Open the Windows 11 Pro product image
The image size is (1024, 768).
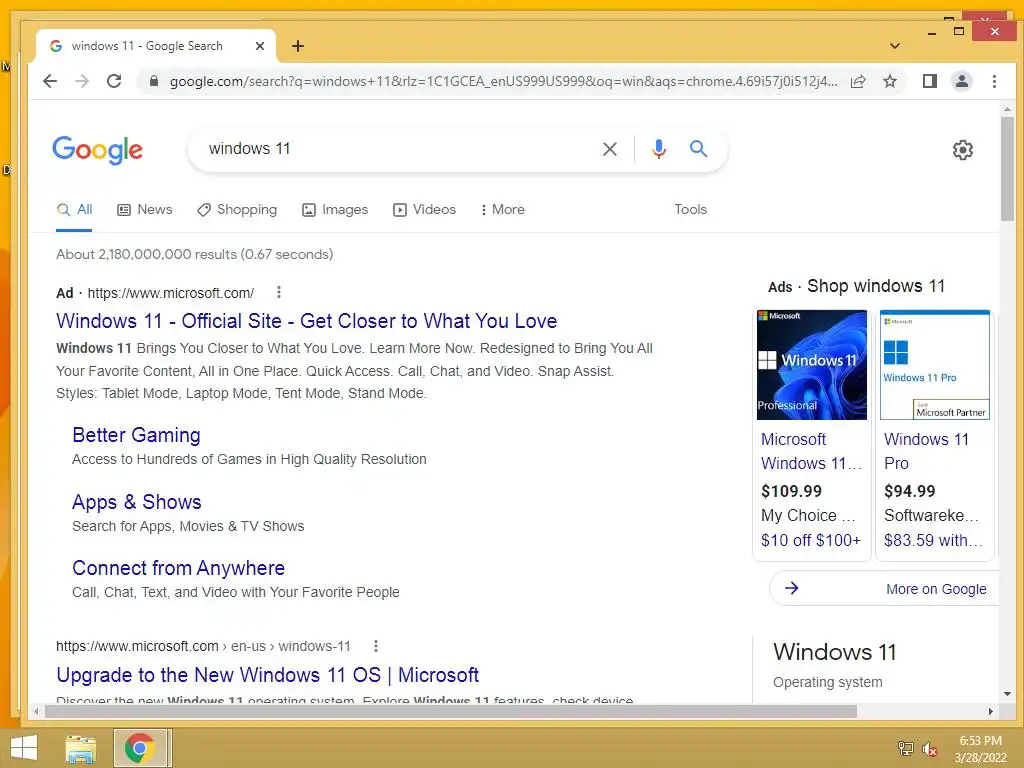(x=935, y=364)
